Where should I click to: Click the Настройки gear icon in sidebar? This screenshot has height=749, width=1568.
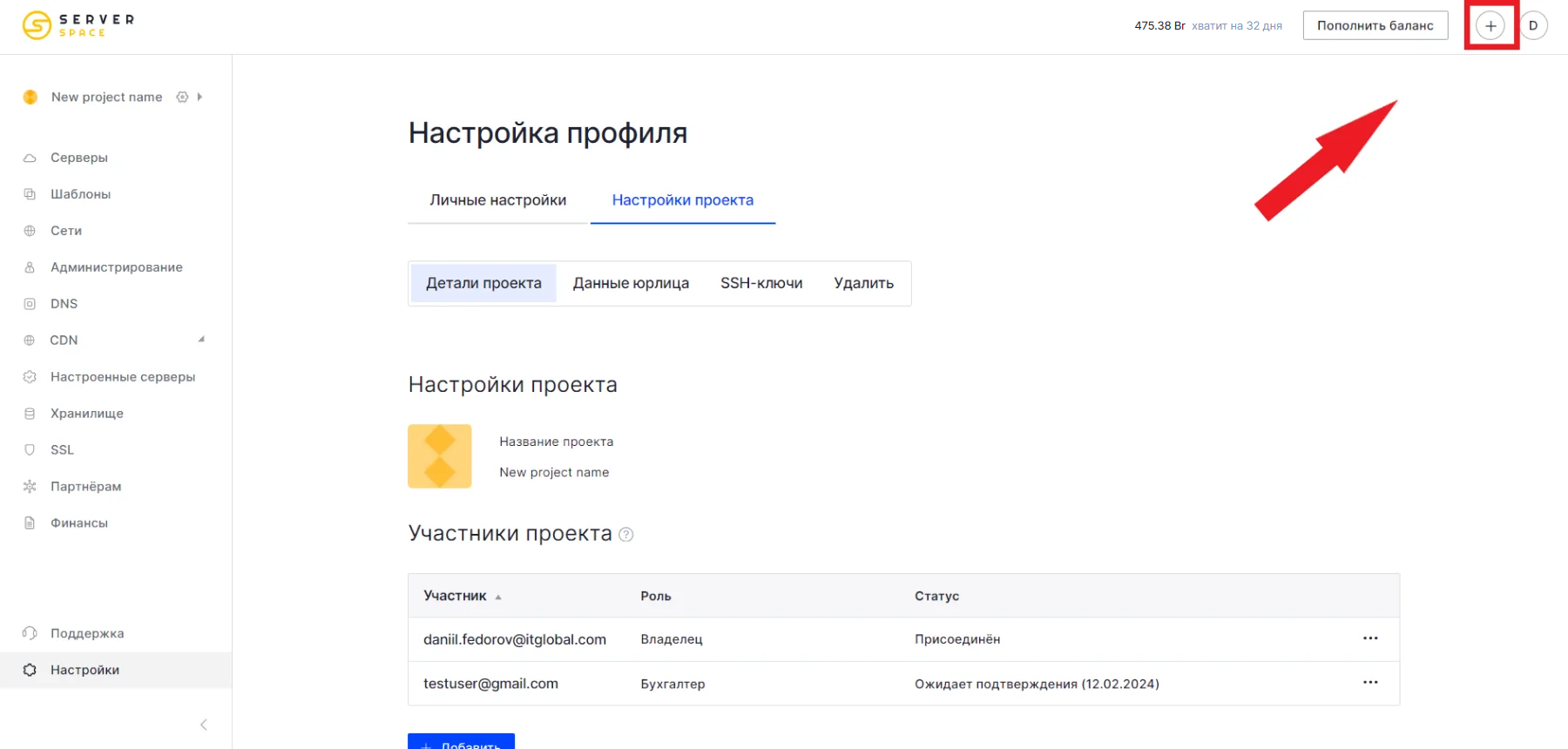(30, 670)
